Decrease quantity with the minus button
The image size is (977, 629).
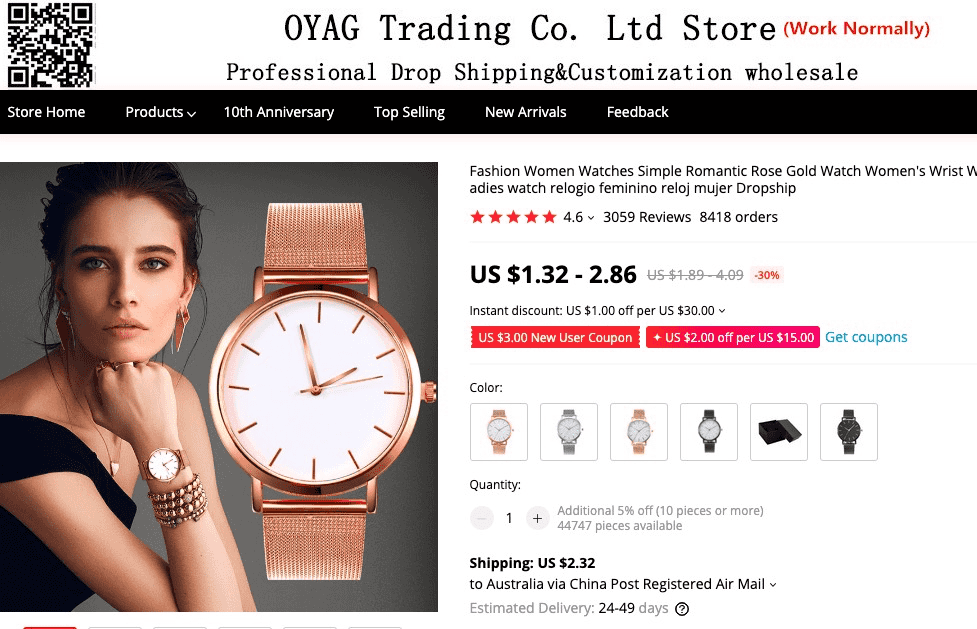481,518
